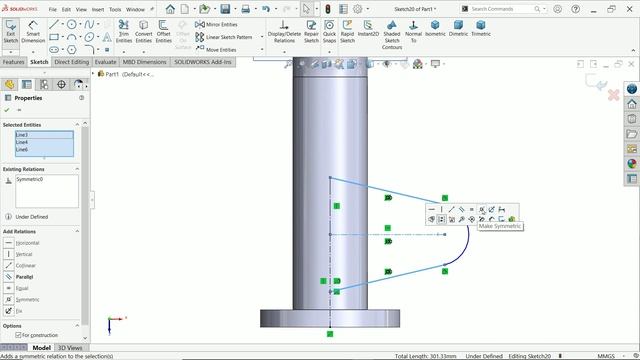Open the Move Entities dropdown arrow

click(262, 50)
